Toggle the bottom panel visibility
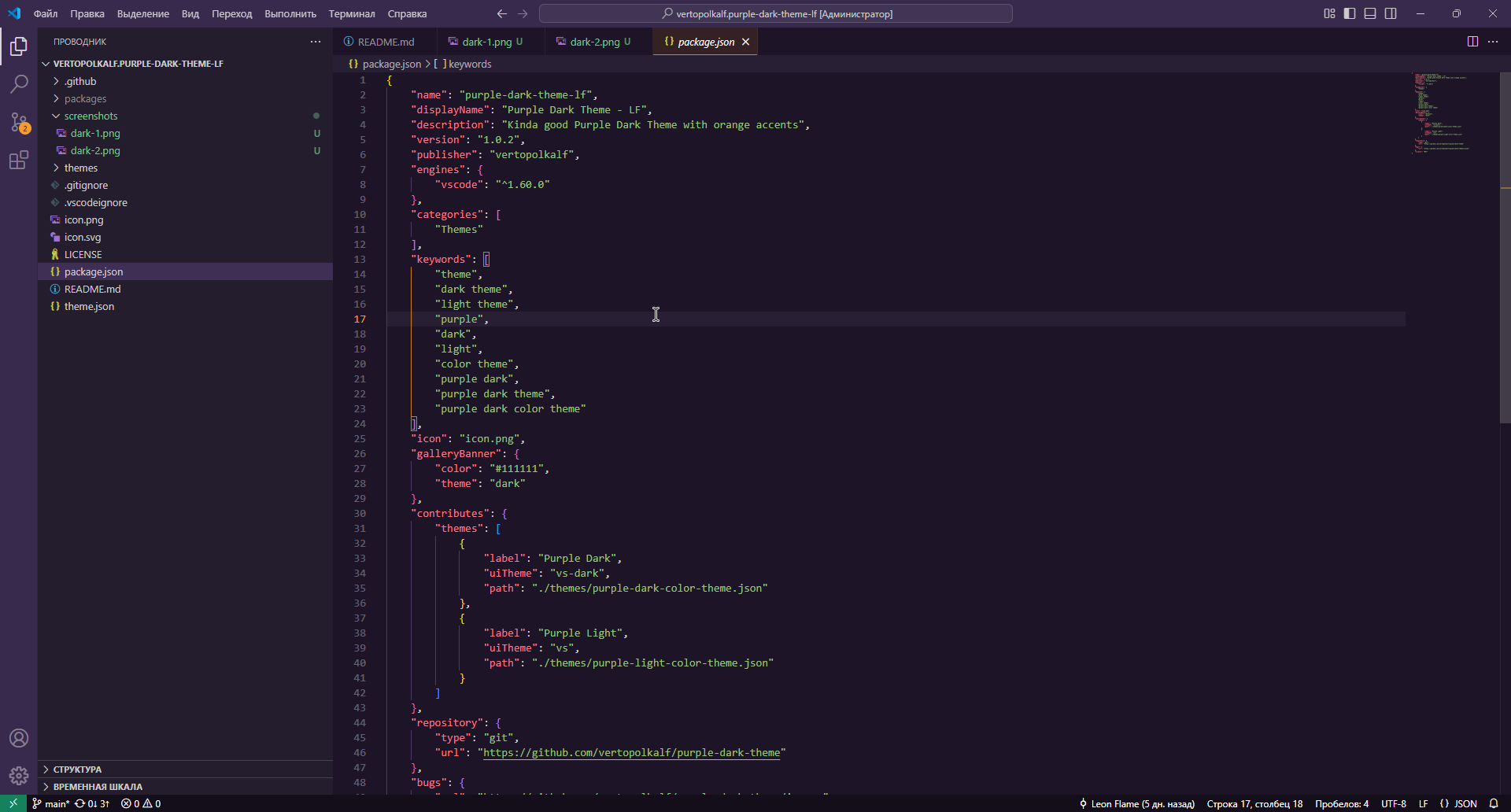The width and height of the screenshot is (1511, 812). pyautogui.click(x=1370, y=13)
